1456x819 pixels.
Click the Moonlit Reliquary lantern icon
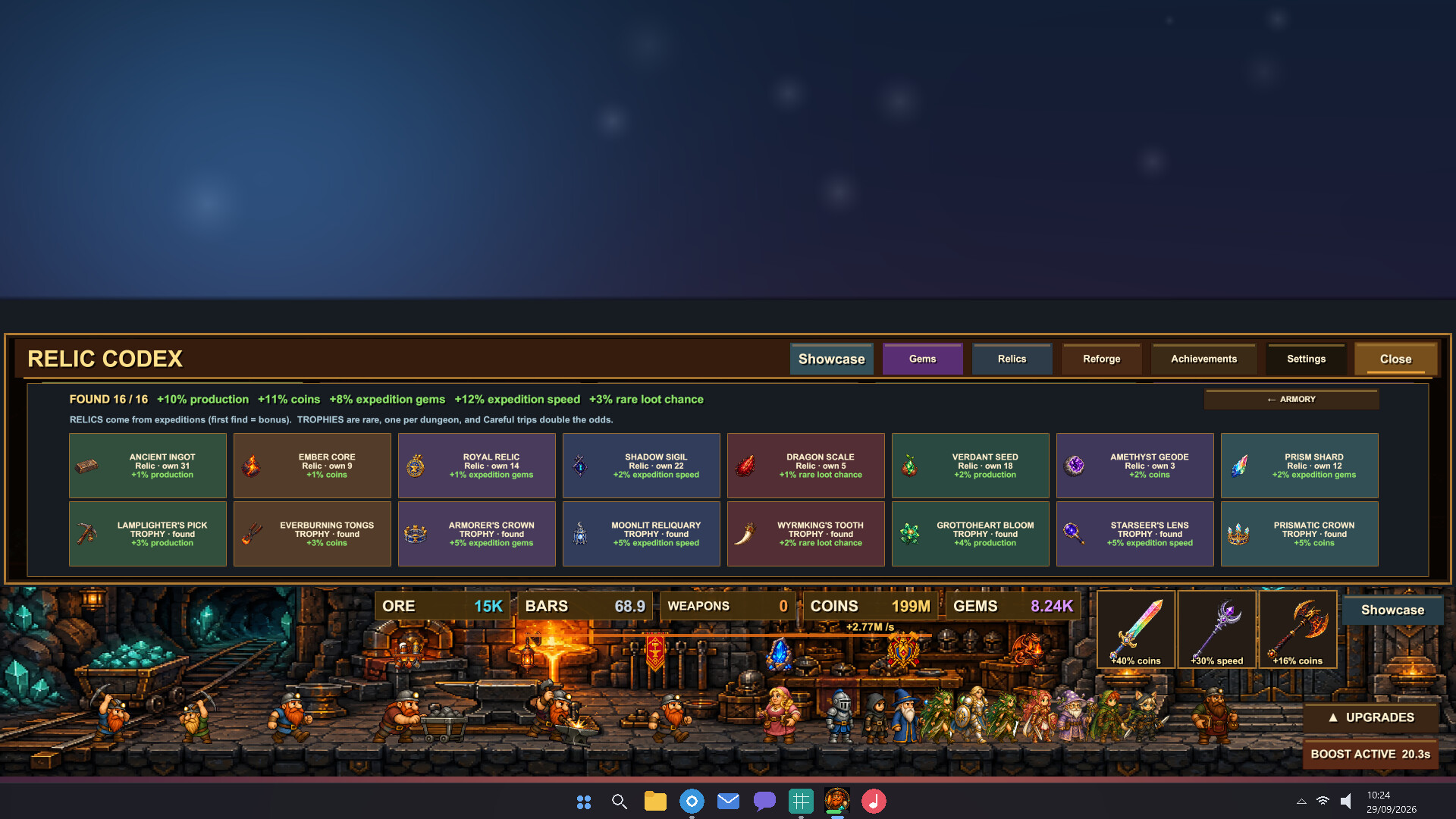click(x=580, y=534)
